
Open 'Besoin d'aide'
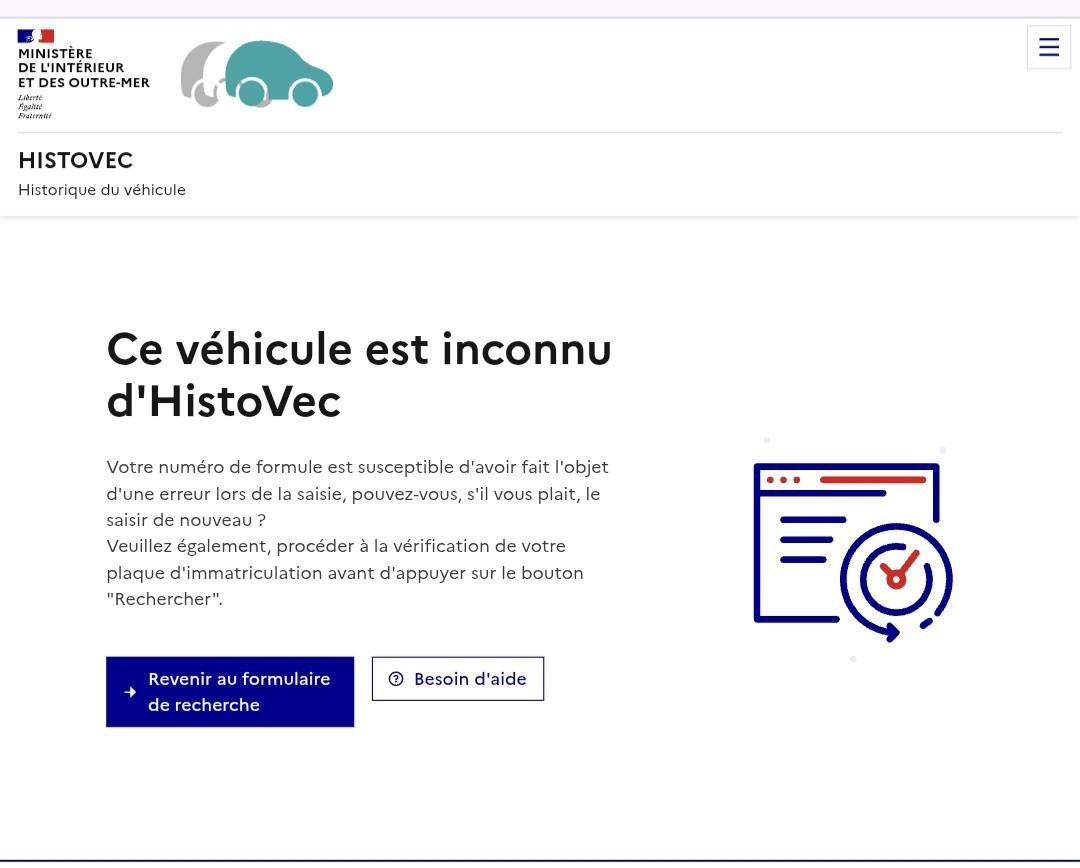[457, 679]
